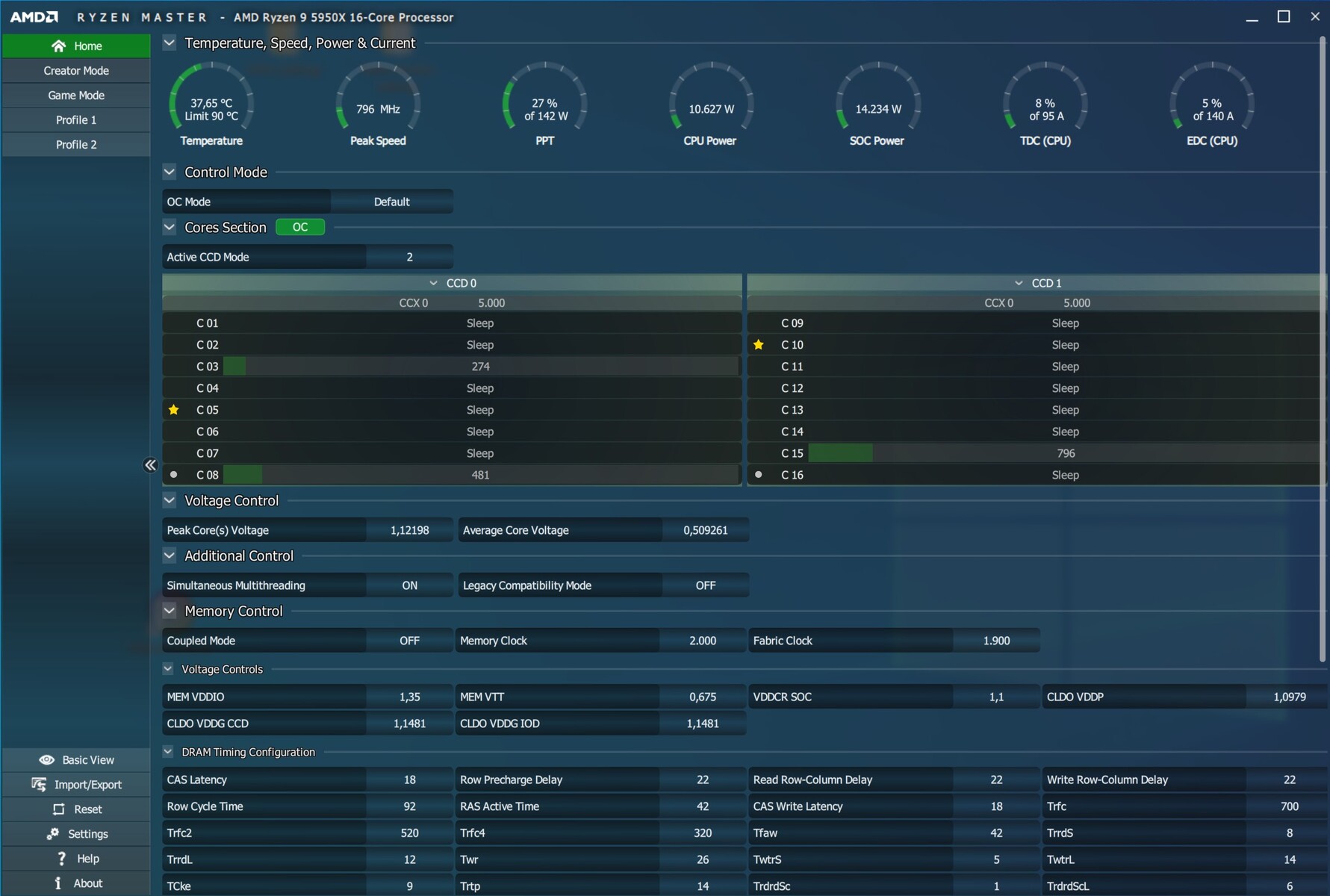Click Memory Clock value 2.000
Screen dimensions: 1330x896
[703, 641]
